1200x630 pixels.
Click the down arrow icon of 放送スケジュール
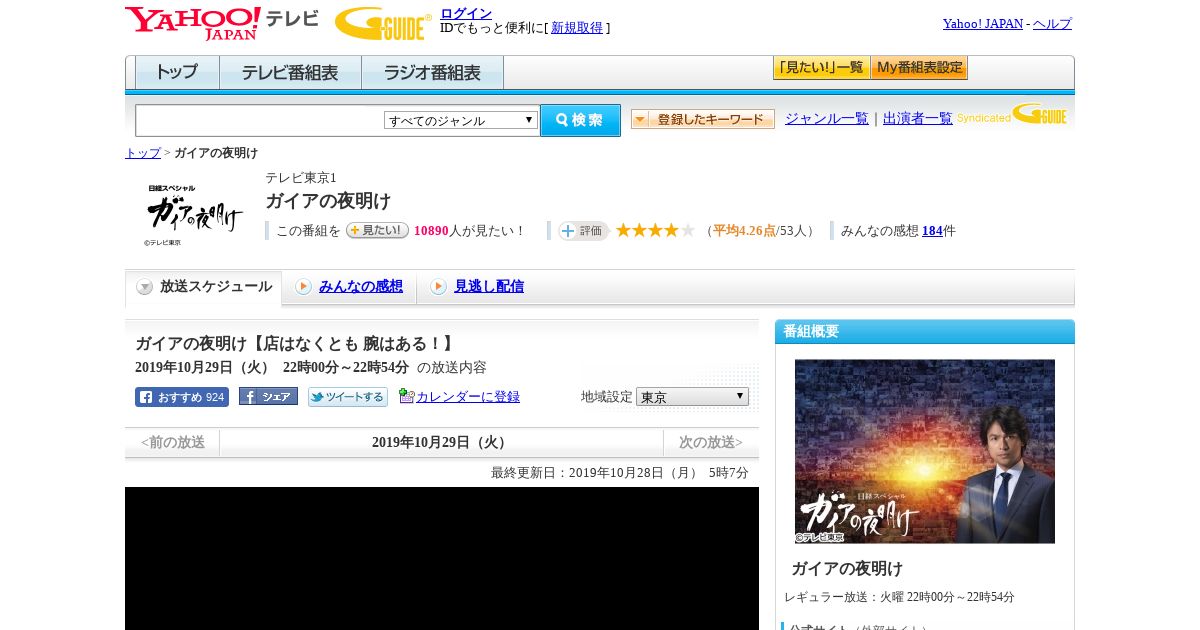click(145, 287)
